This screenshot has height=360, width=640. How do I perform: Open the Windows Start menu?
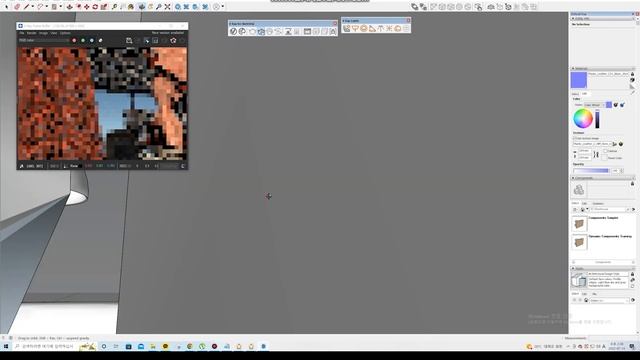pos(6,347)
